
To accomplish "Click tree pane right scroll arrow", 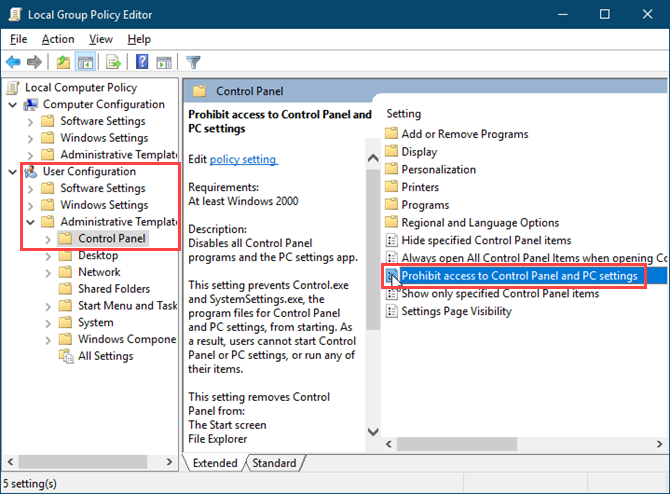I will pos(169,462).
